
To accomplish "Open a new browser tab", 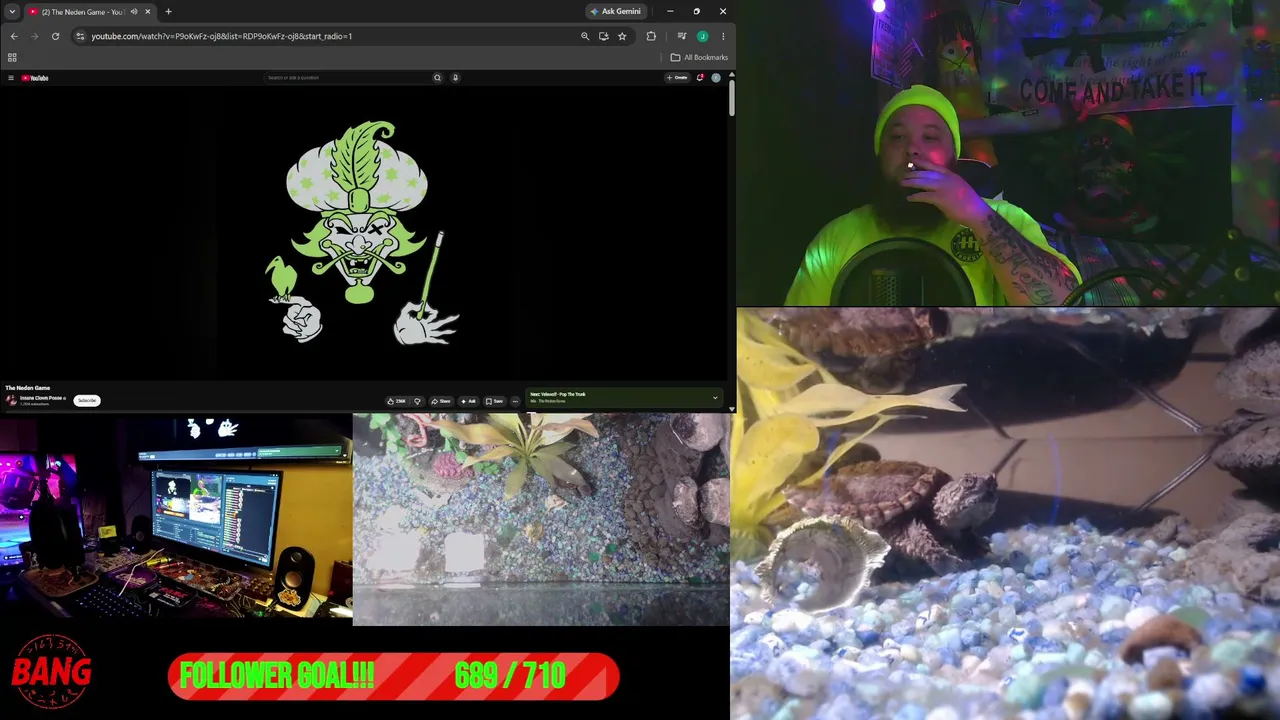I will coord(168,12).
